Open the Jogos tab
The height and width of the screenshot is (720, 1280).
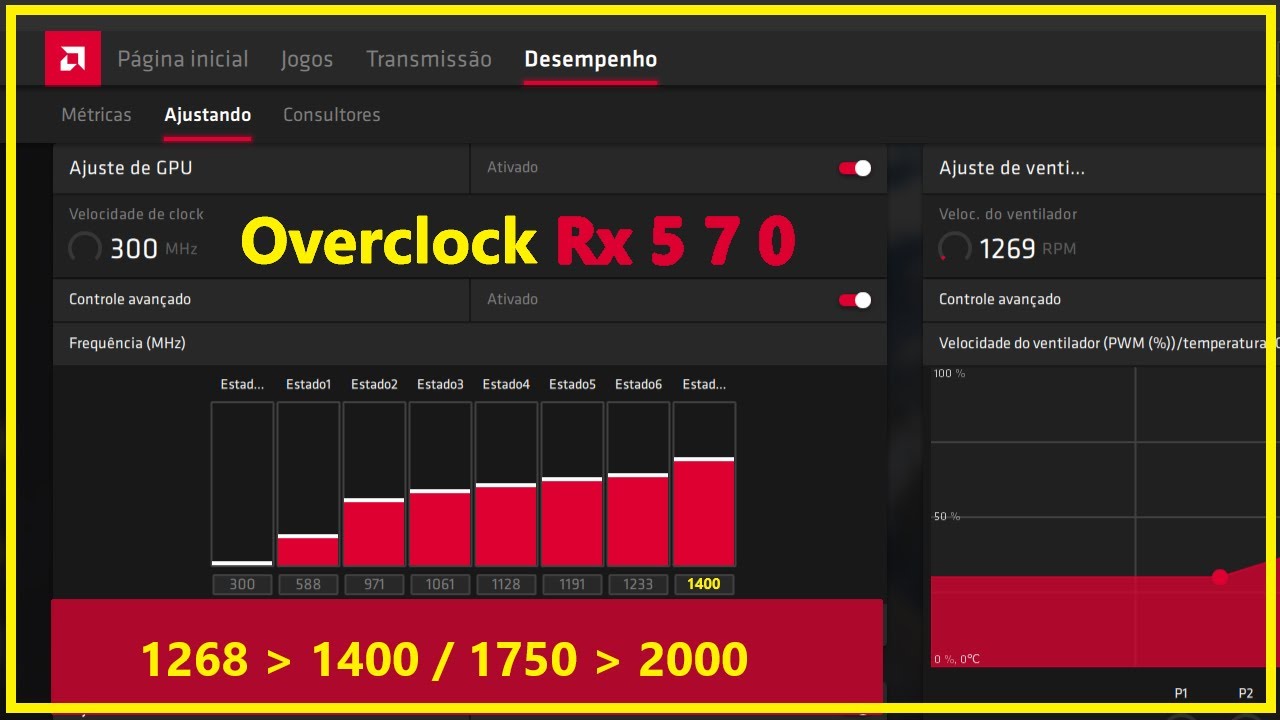tap(307, 59)
